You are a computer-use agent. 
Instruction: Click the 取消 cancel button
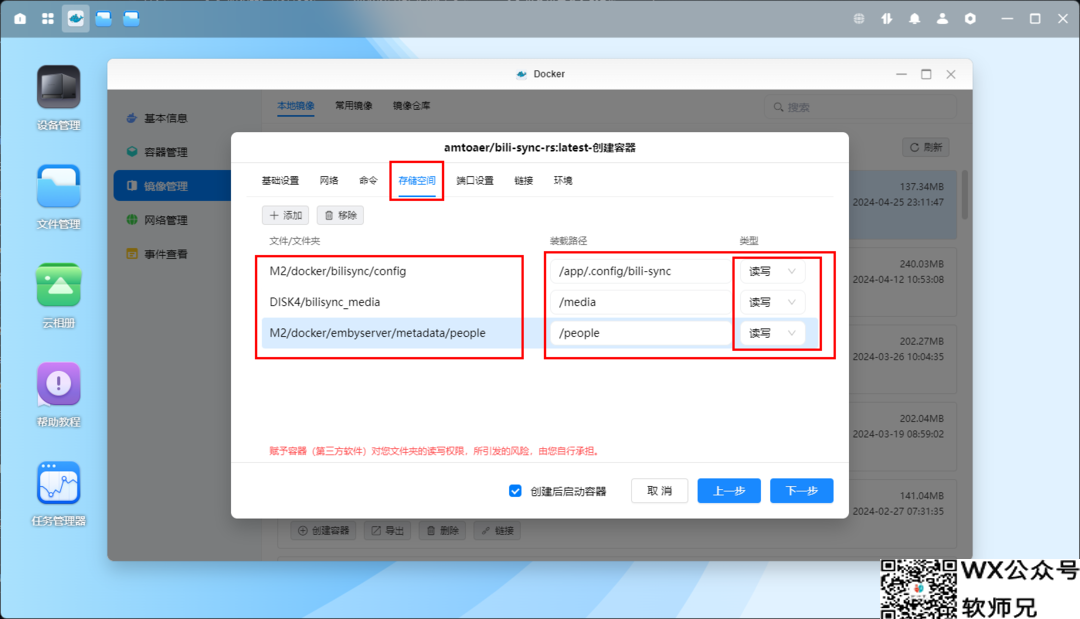(659, 491)
